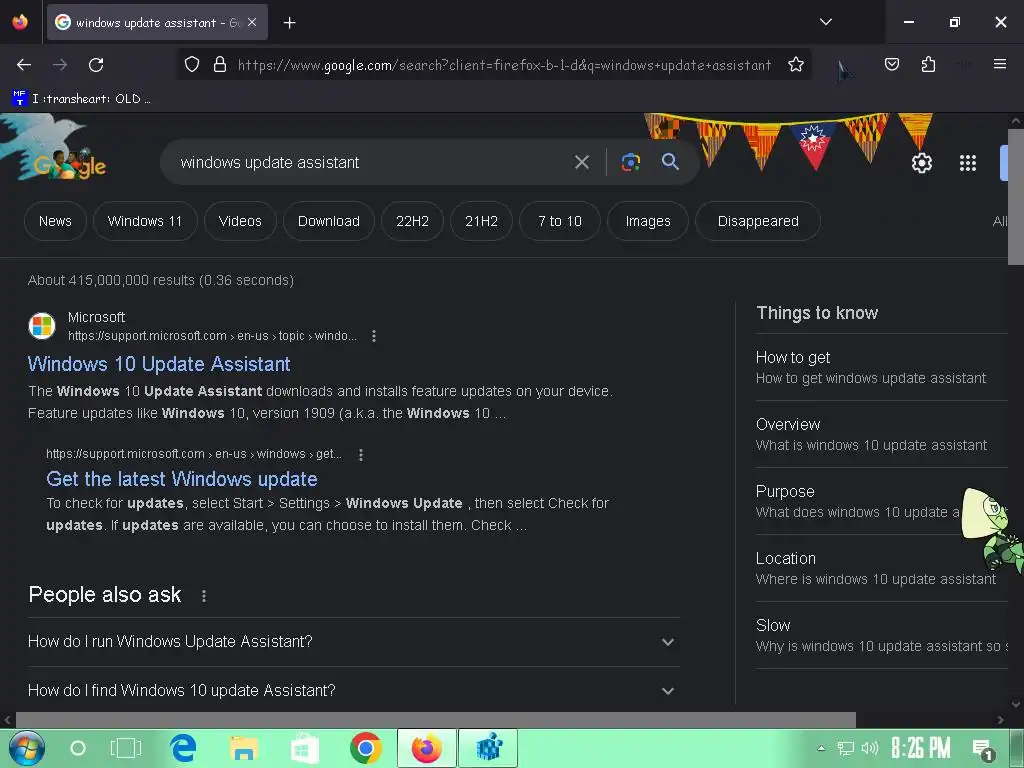The height and width of the screenshot is (768, 1024).
Task: Launch Google Chrome from taskbar
Action: [365, 748]
